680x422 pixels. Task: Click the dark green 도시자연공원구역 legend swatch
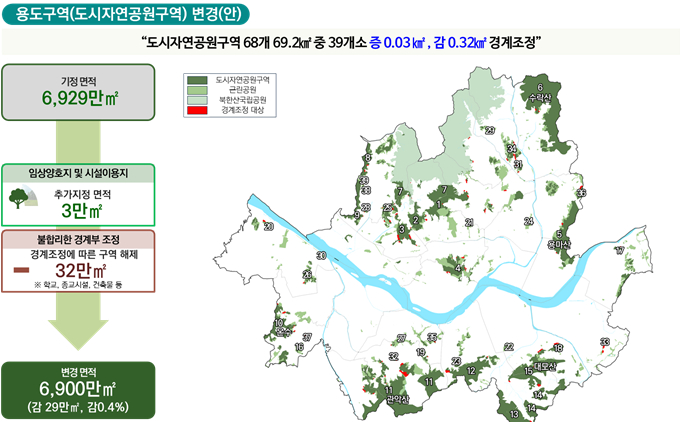point(197,78)
